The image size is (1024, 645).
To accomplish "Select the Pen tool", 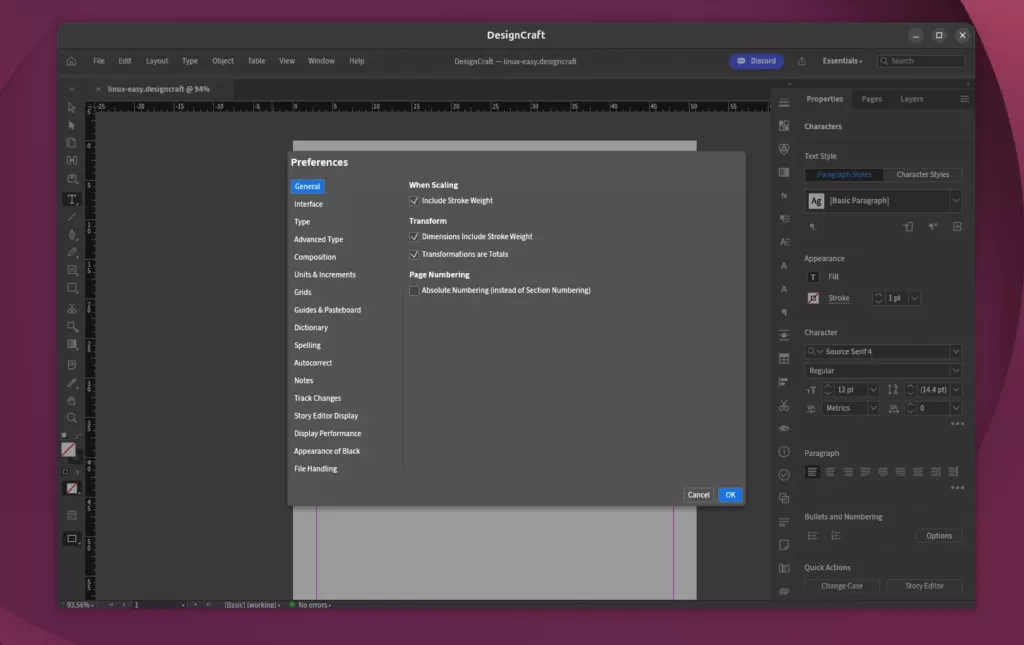I will [x=72, y=234].
